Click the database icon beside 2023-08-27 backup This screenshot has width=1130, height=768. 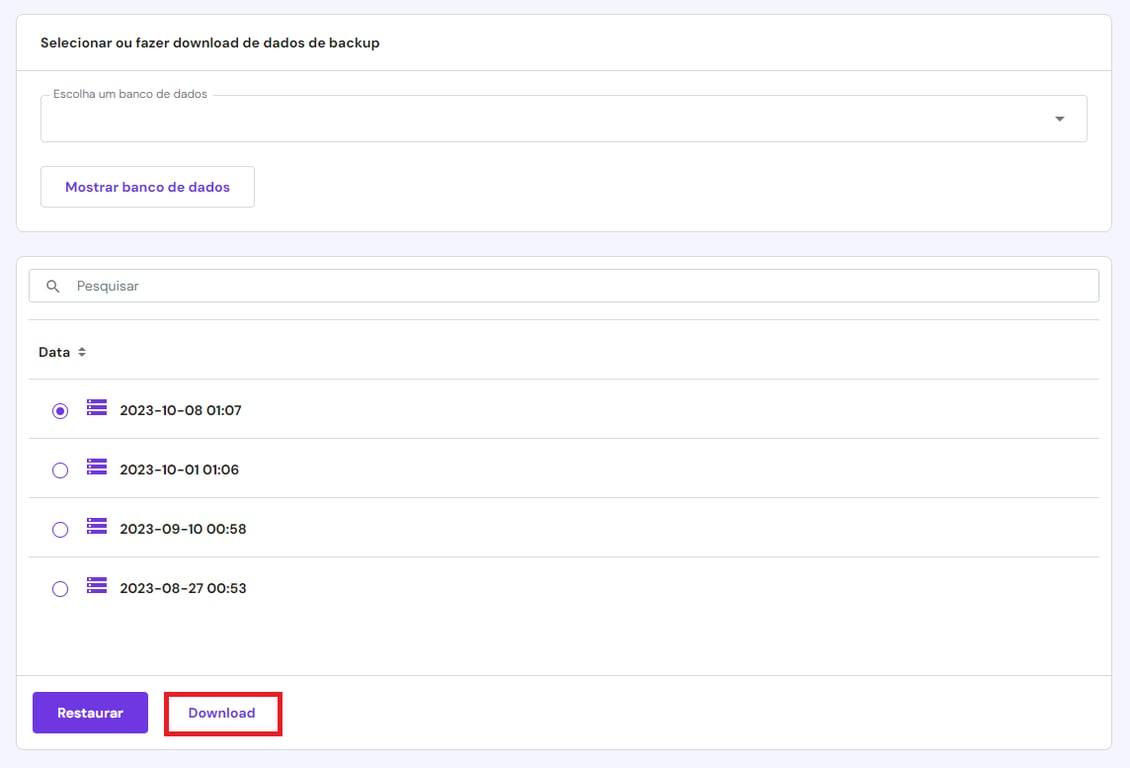point(95,588)
